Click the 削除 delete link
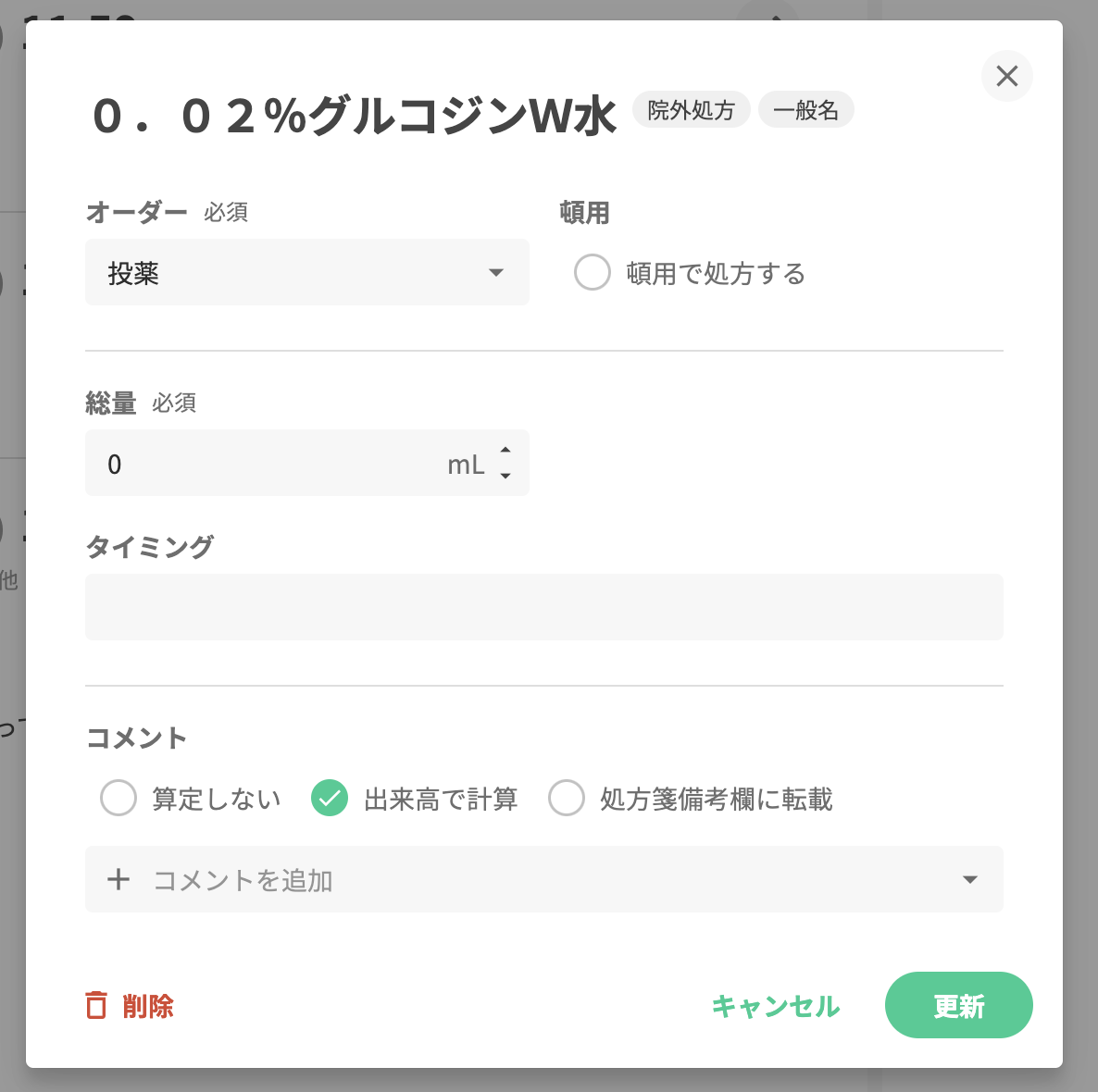 pos(148,1006)
